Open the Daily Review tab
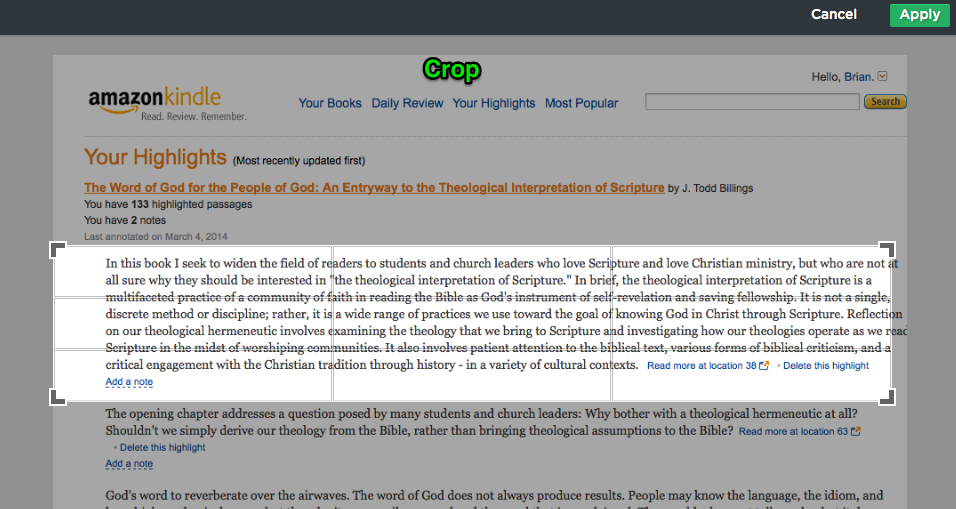This screenshot has width=956, height=509. click(407, 103)
